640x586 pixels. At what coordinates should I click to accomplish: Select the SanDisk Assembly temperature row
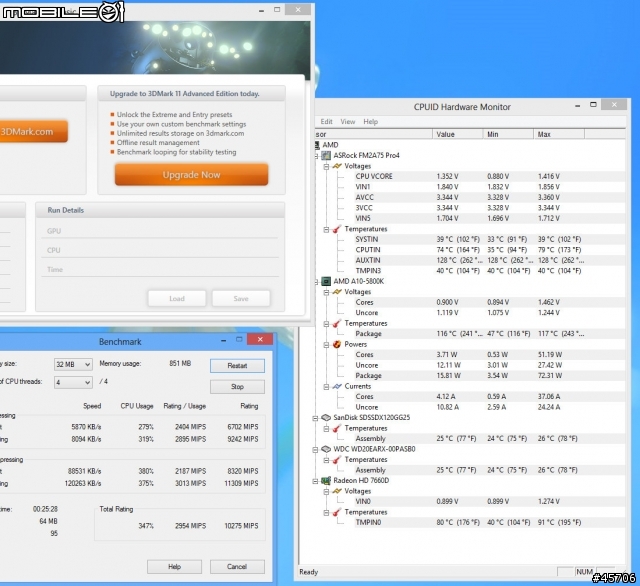coord(489,439)
